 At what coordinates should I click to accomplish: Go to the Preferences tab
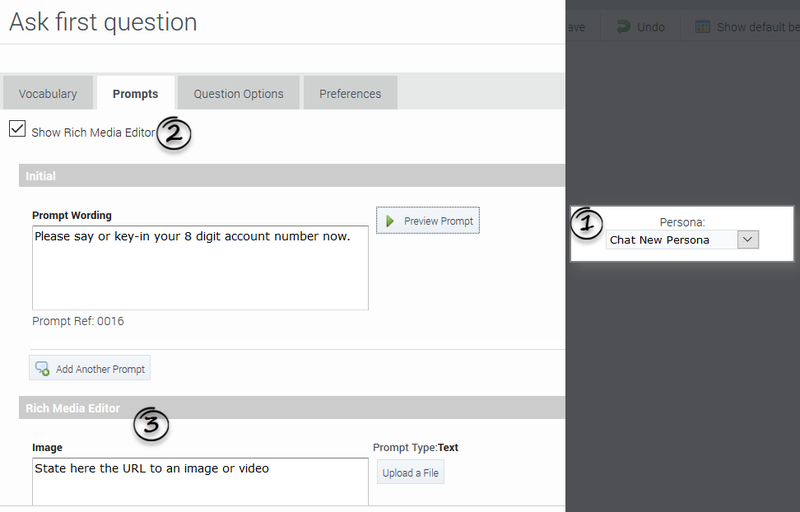click(350, 94)
